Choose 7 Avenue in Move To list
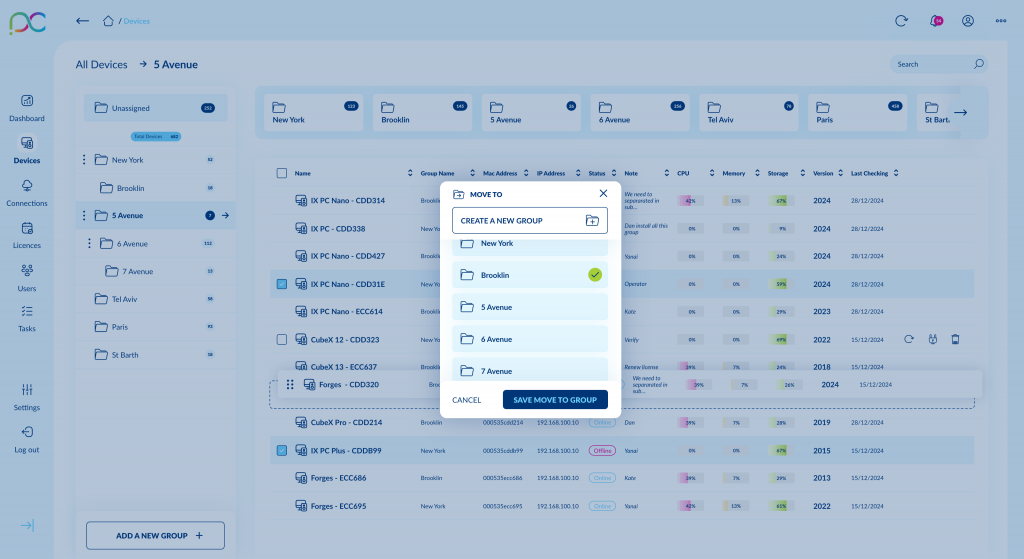This screenshot has width=1024, height=559. (x=530, y=370)
